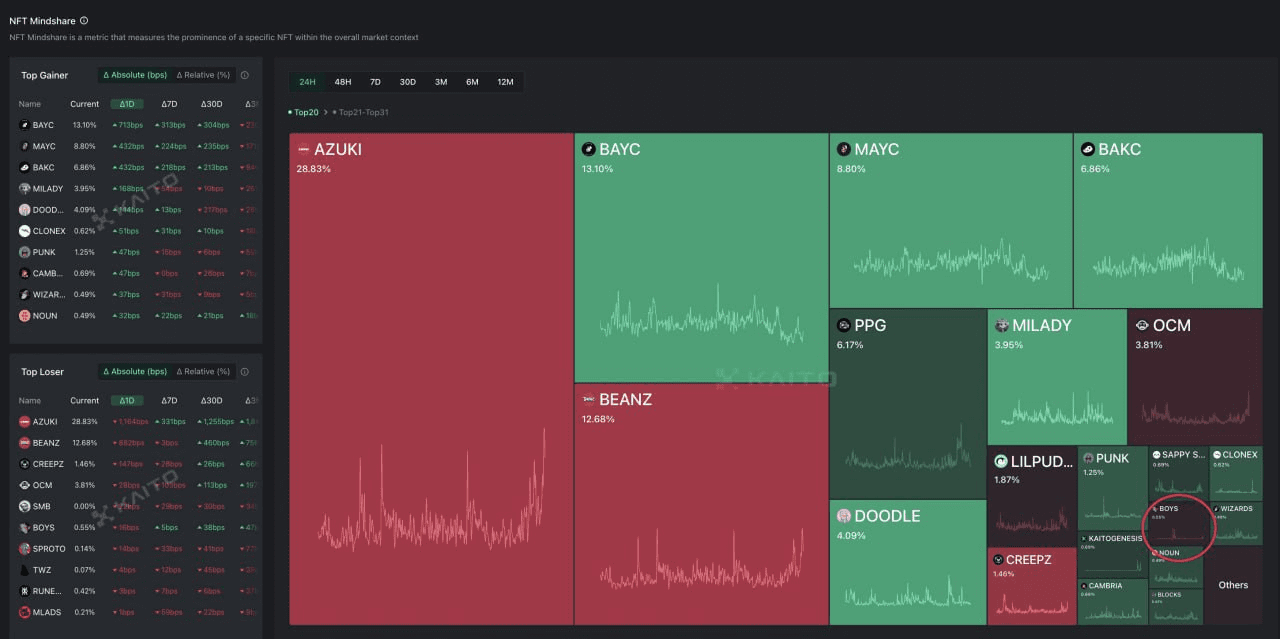1280x639 pixels.
Task: Open the BAKC treemap tile
Action: tap(1168, 220)
